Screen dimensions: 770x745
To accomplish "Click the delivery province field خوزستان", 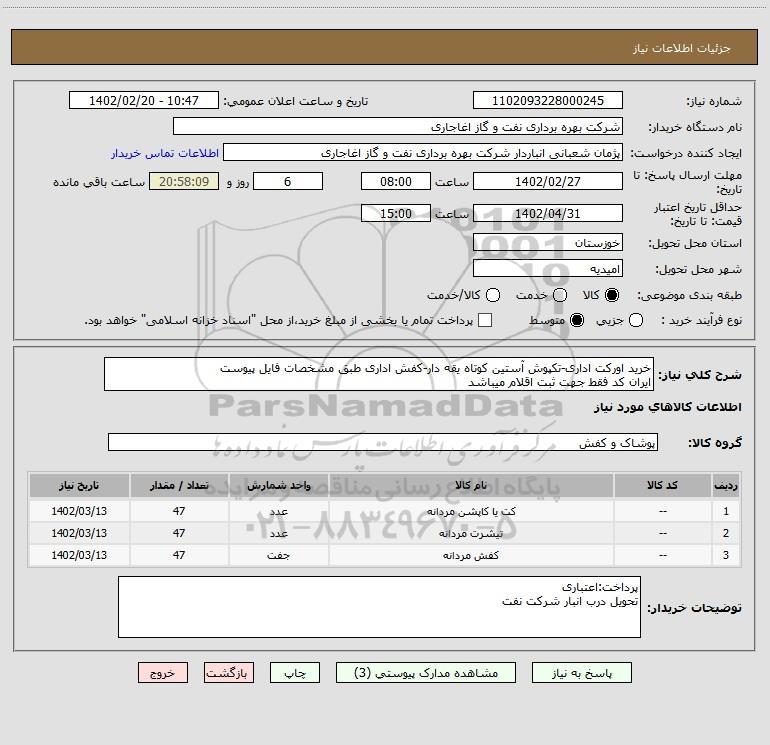I will pos(548,243).
